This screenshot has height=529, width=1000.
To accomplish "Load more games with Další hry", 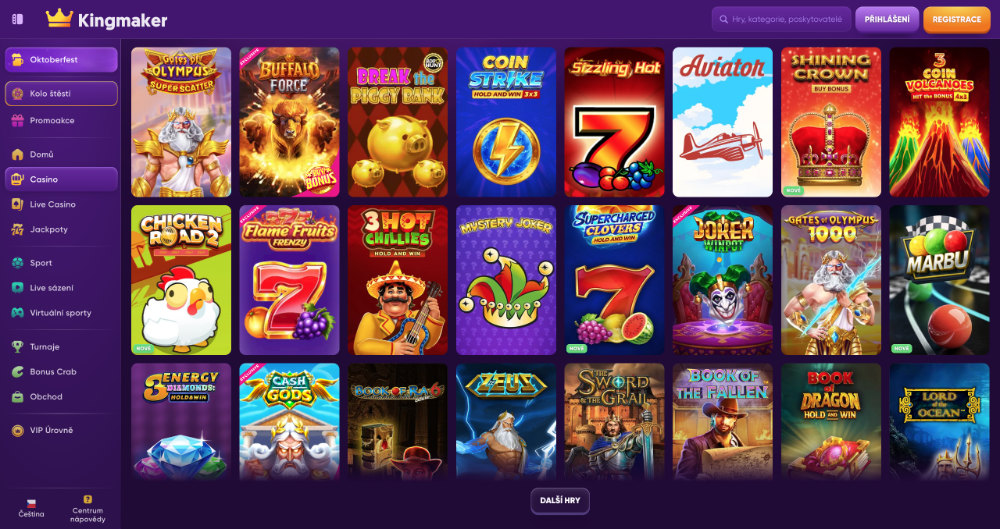I will 560,501.
